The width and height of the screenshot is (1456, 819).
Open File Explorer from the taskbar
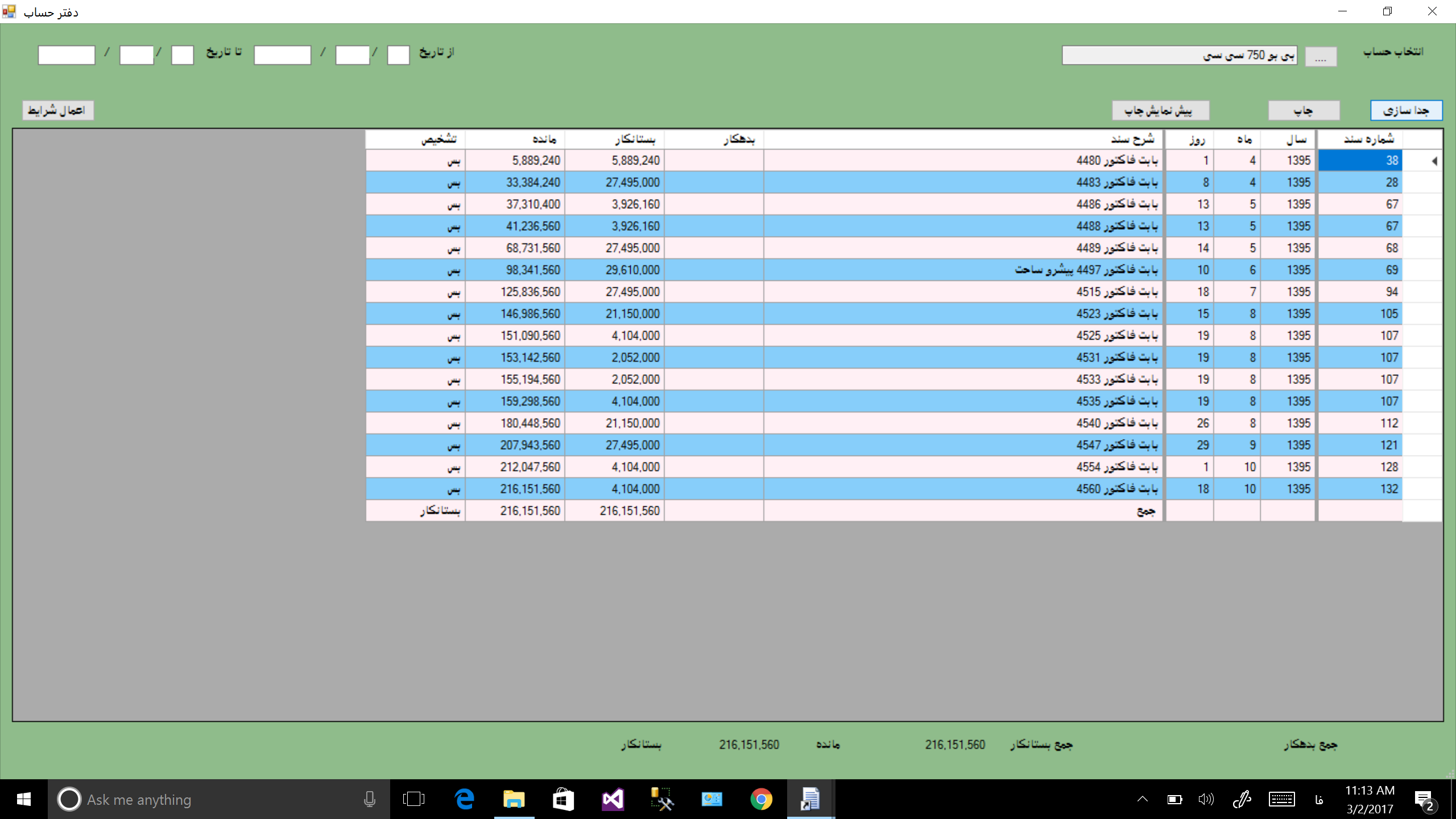click(x=514, y=799)
